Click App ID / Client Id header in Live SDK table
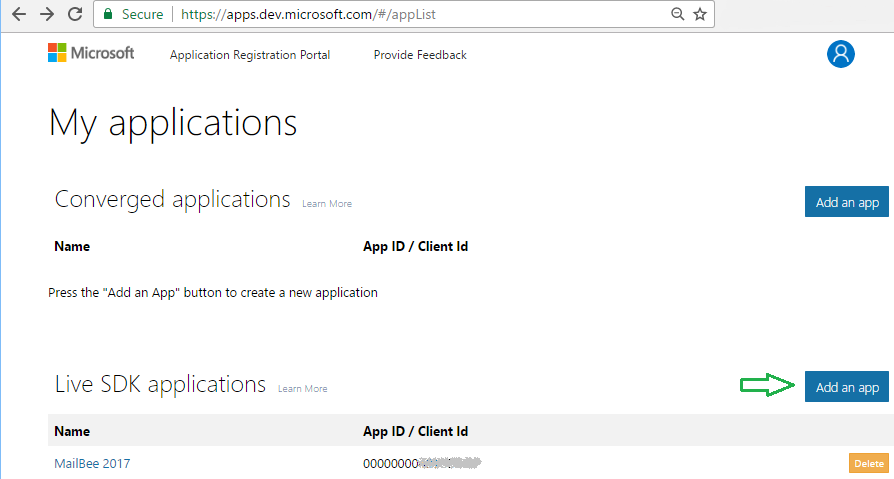 [x=416, y=431]
